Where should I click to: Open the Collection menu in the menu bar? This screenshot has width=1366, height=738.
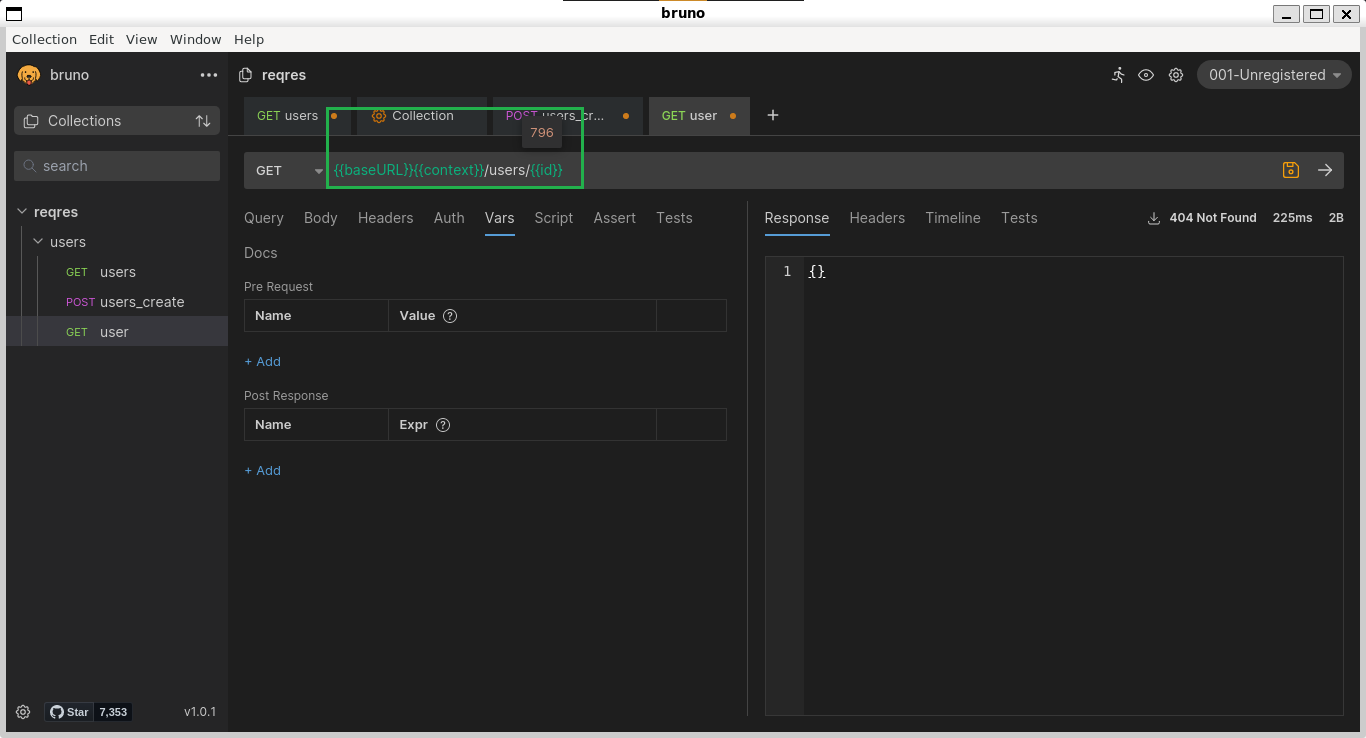tap(44, 39)
